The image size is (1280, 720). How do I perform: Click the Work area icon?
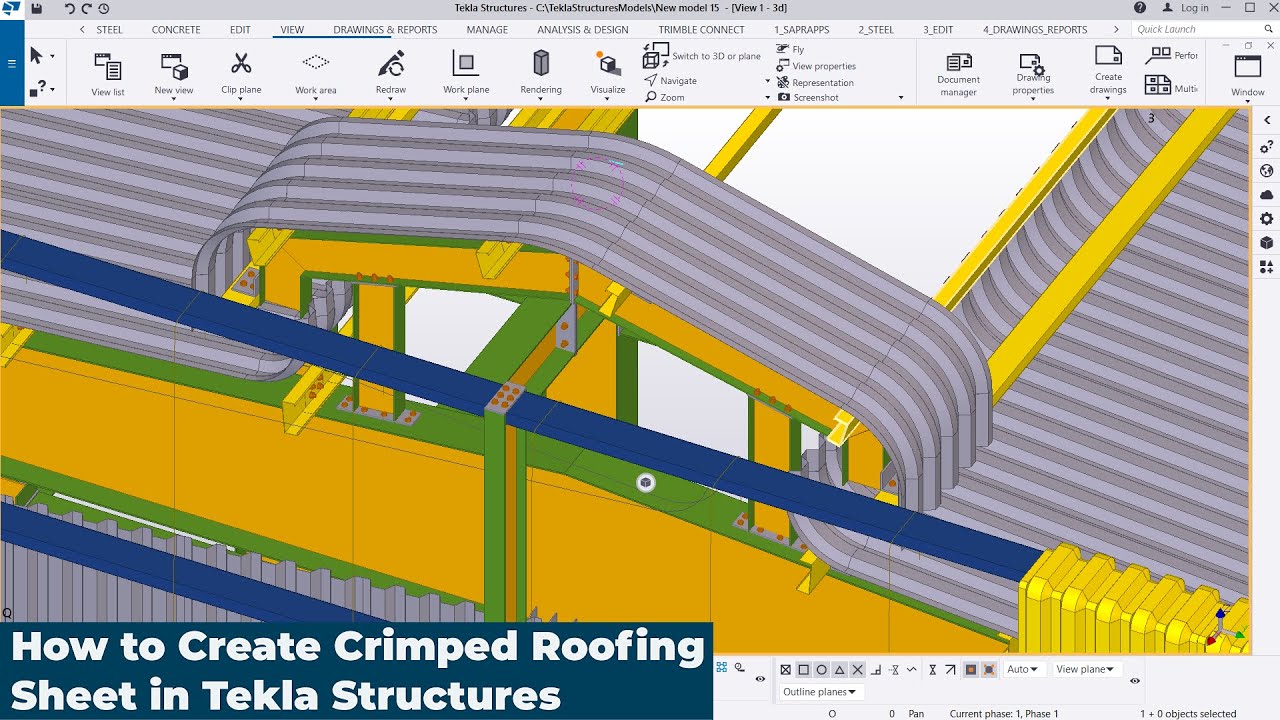click(x=316, y=63)
